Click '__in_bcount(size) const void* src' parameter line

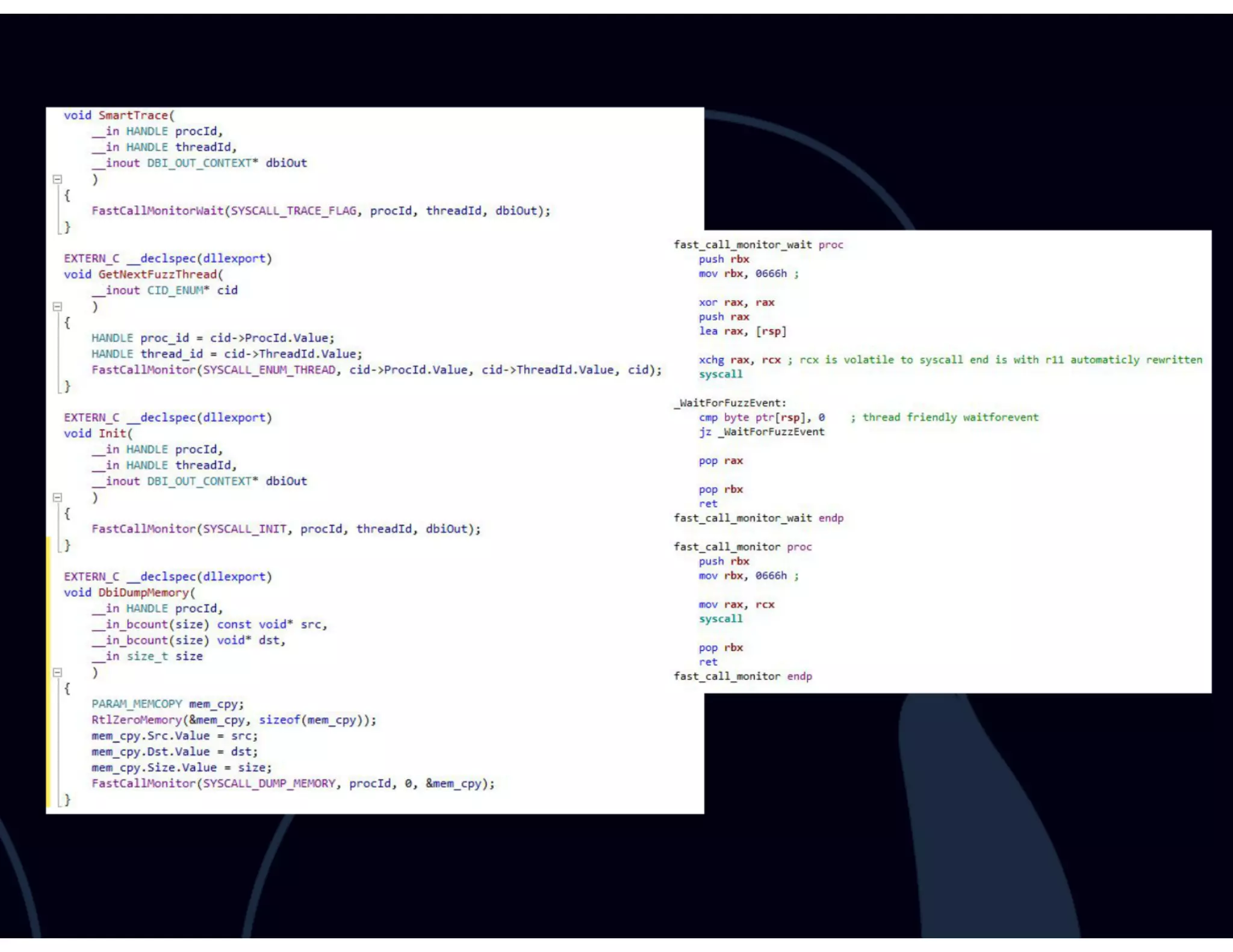coord(210,624)
